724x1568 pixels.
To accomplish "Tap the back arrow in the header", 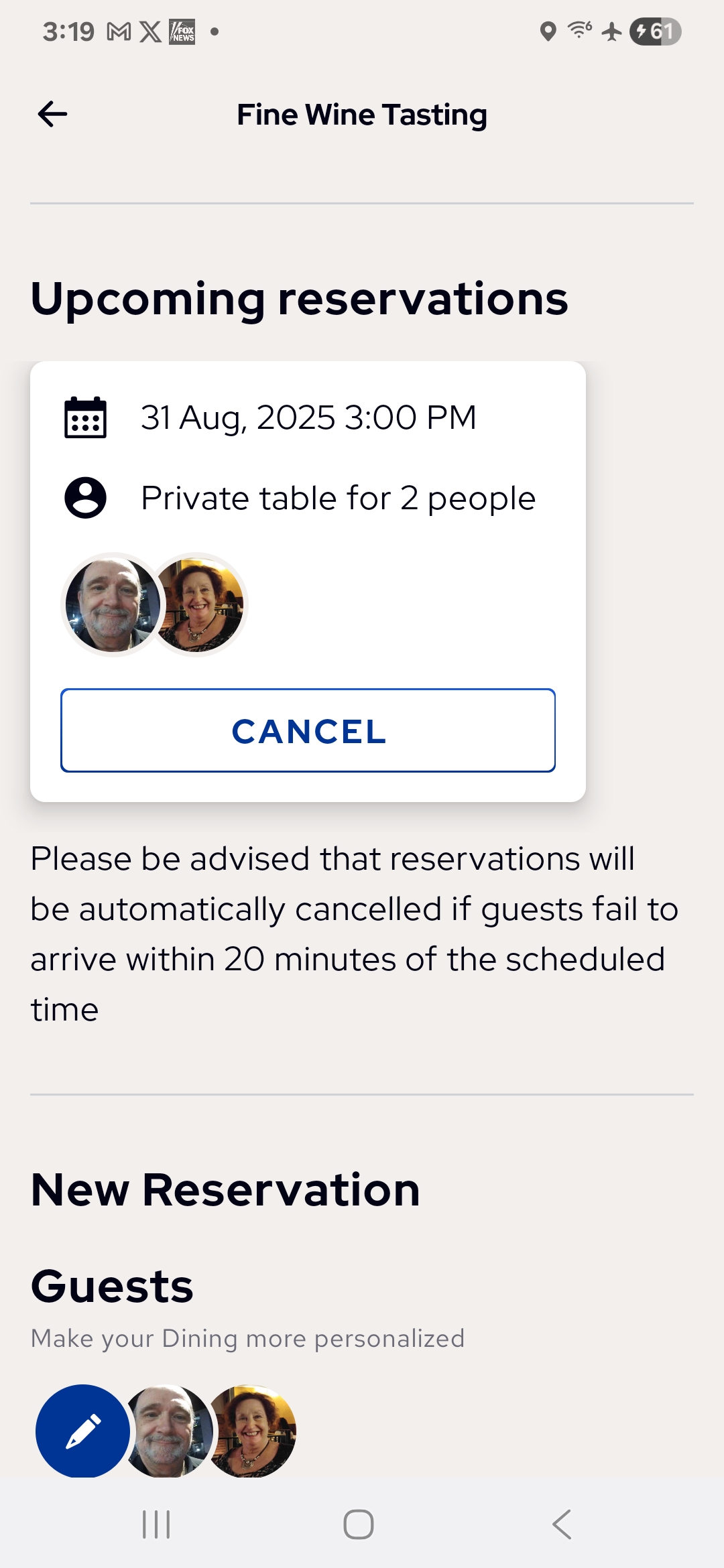I will 52,115.
